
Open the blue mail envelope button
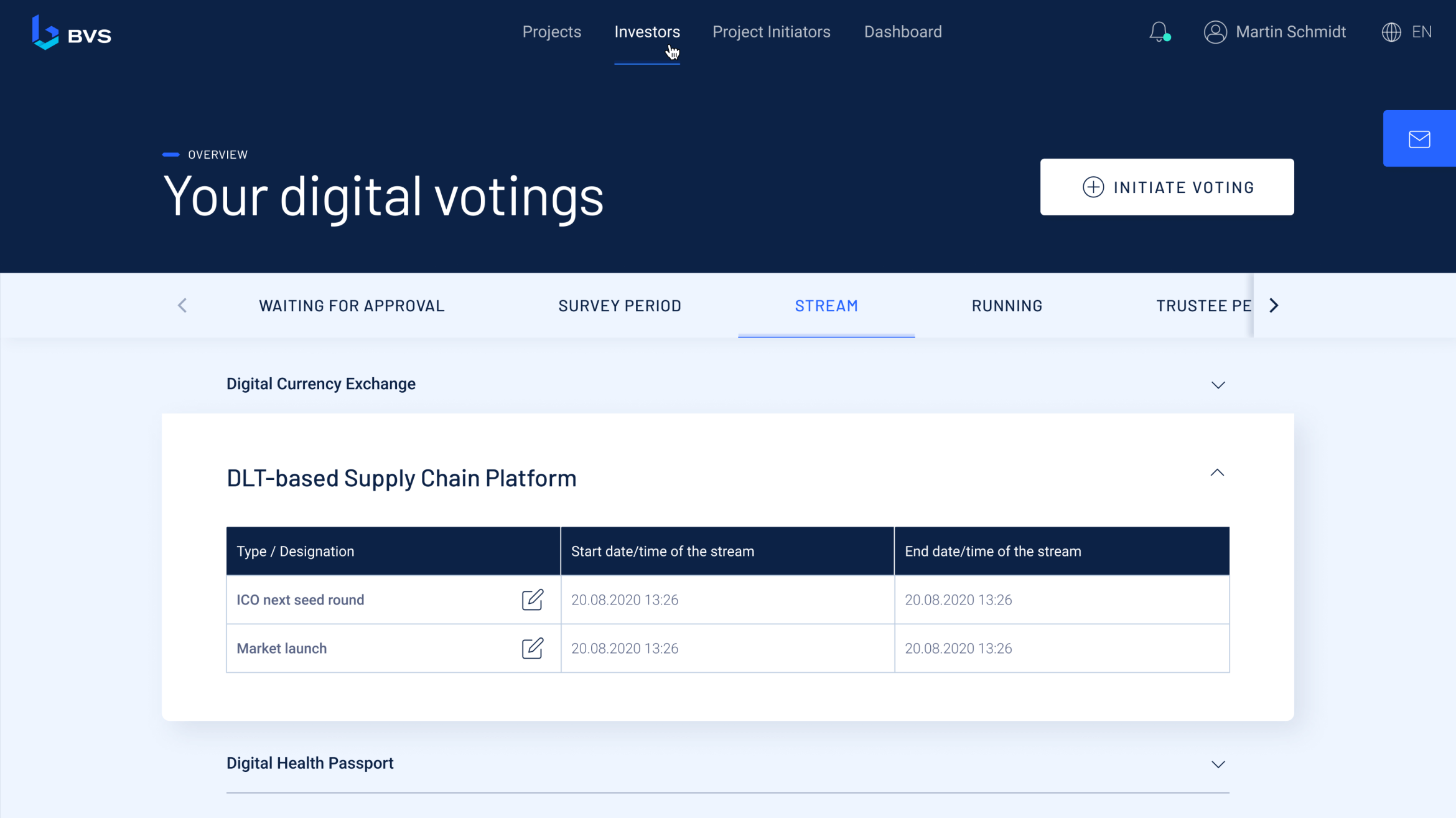coord(1419,139)
